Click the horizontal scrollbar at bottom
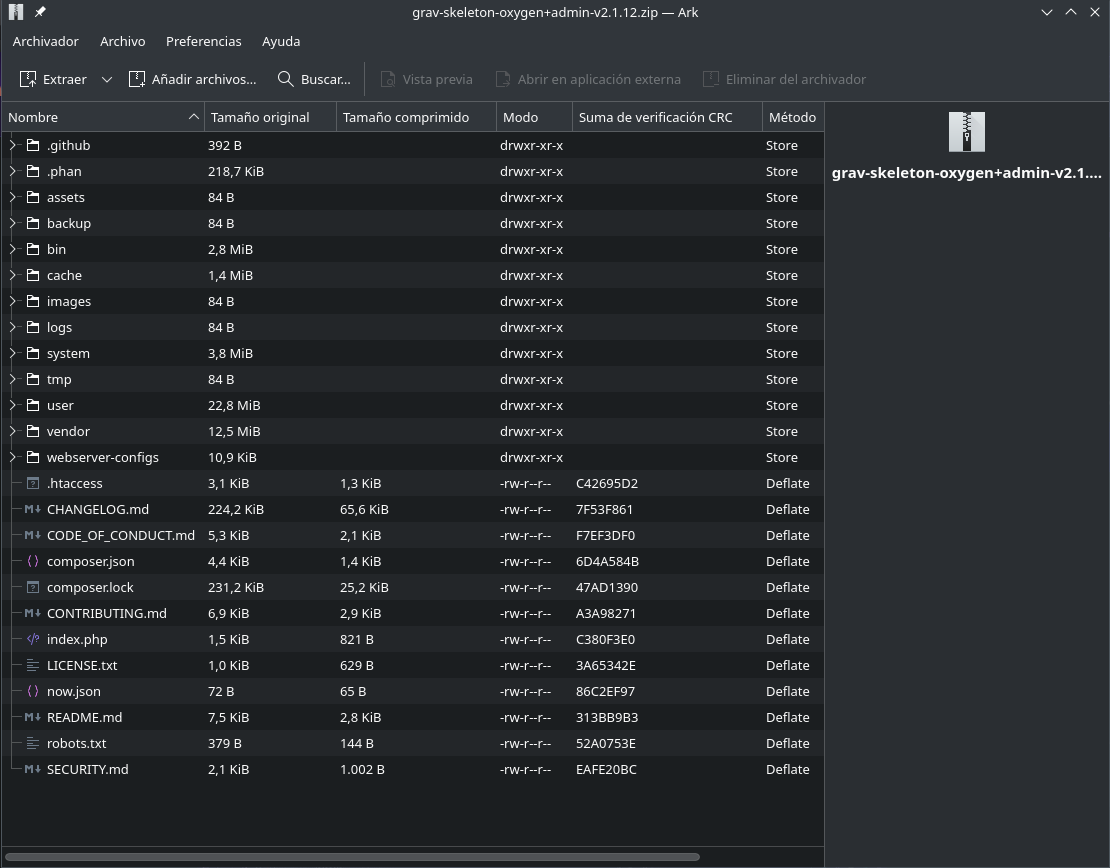1110x868 pixels. point(352,857)
